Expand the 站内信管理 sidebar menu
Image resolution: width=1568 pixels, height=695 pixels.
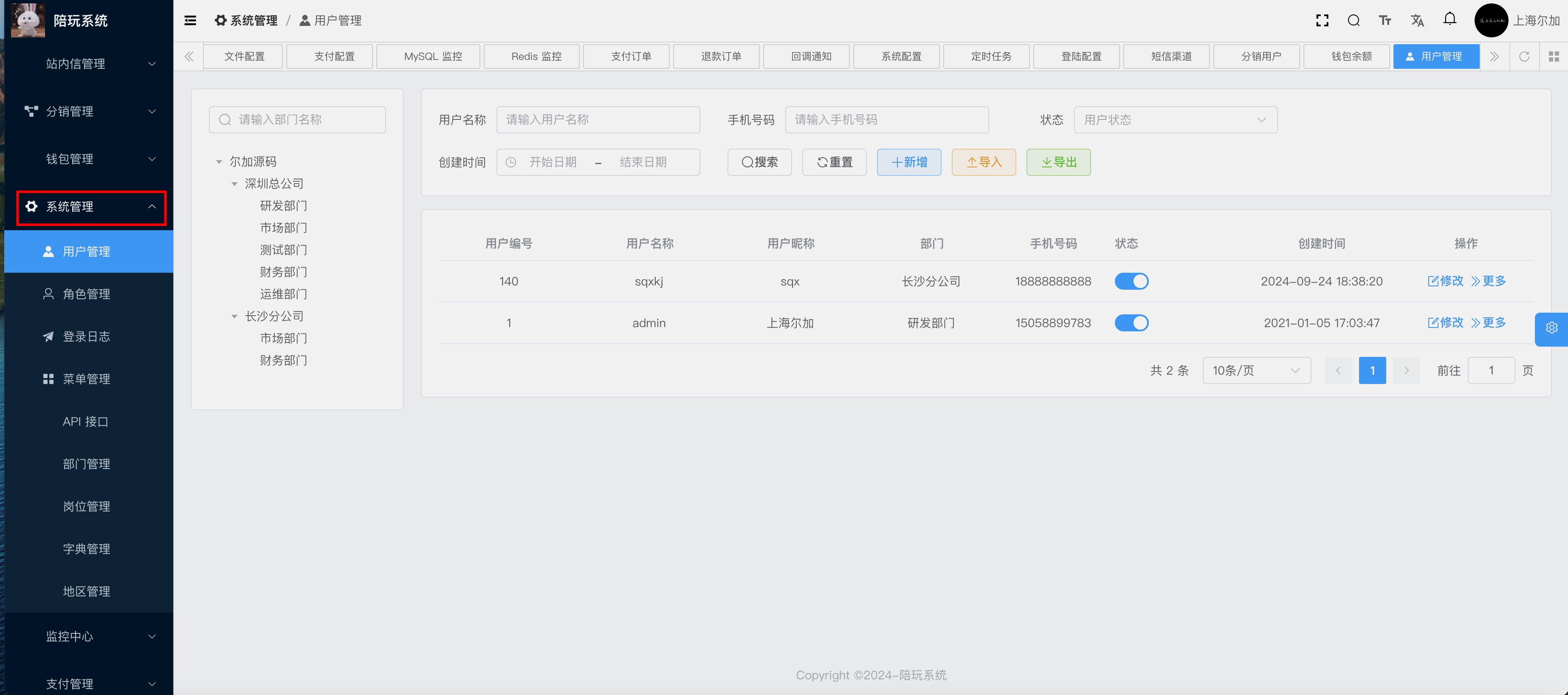89,64
